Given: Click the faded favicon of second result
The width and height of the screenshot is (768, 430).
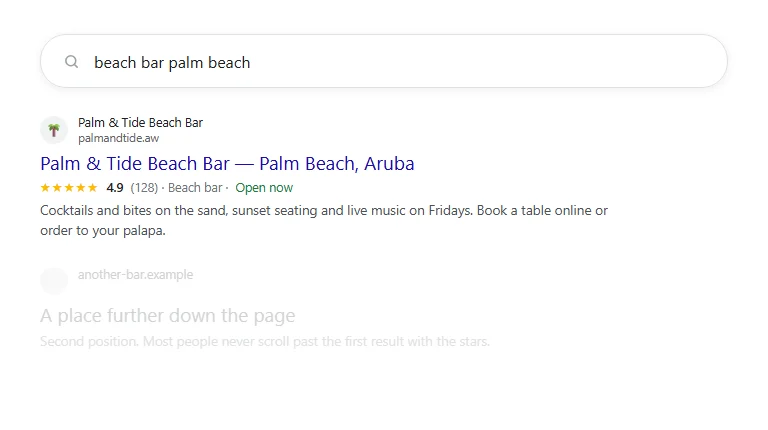Looking at the screenshot, I should click(x=54, y=281).
